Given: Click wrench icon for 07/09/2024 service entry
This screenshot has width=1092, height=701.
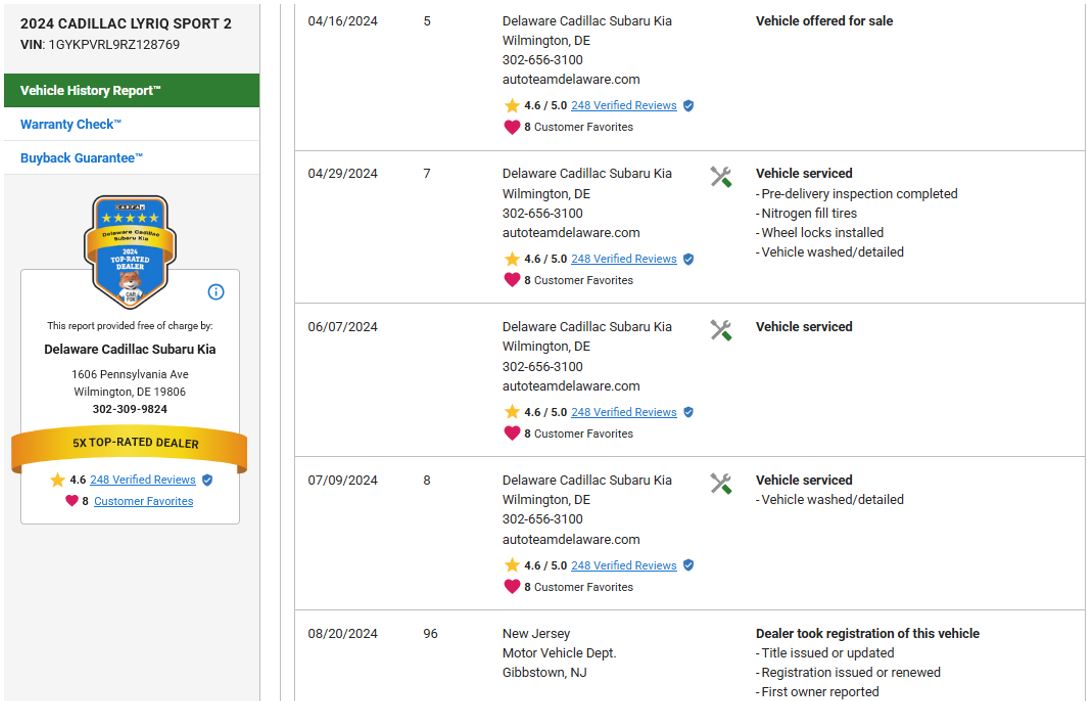Looking at the screenshot, I should 720,484.
